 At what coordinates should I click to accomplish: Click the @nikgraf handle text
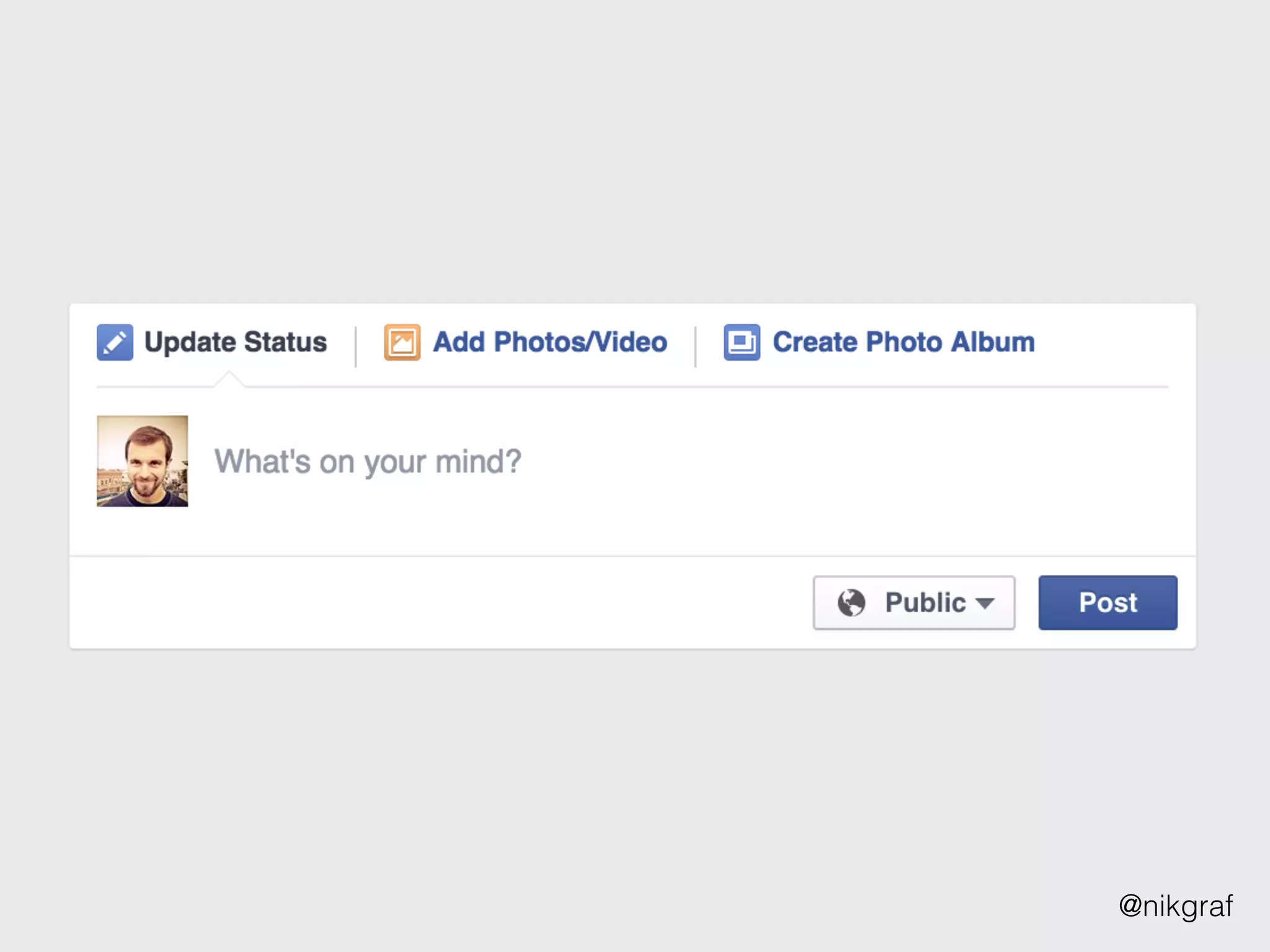click(1175, 906)
